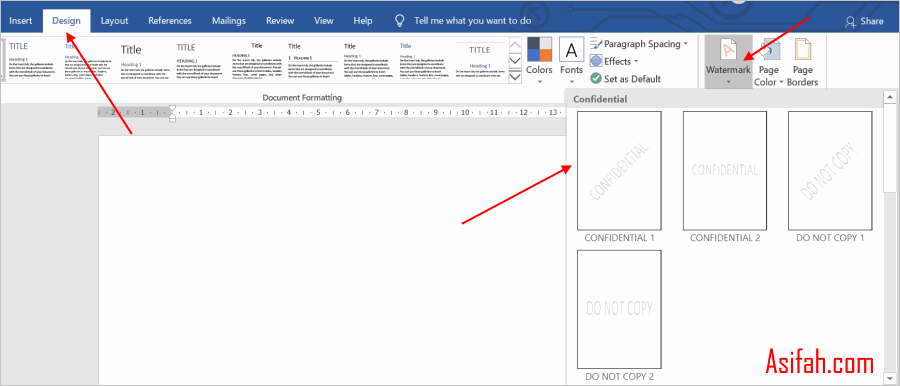Click the Tell me what you want to do box
Screen dimensions: 900x386
472,21
